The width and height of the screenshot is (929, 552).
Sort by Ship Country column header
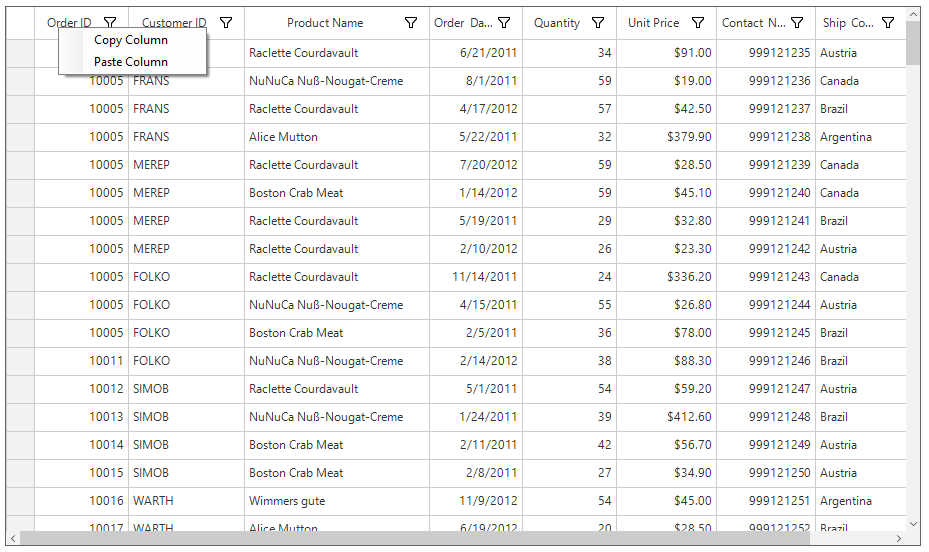click(848, 23)
